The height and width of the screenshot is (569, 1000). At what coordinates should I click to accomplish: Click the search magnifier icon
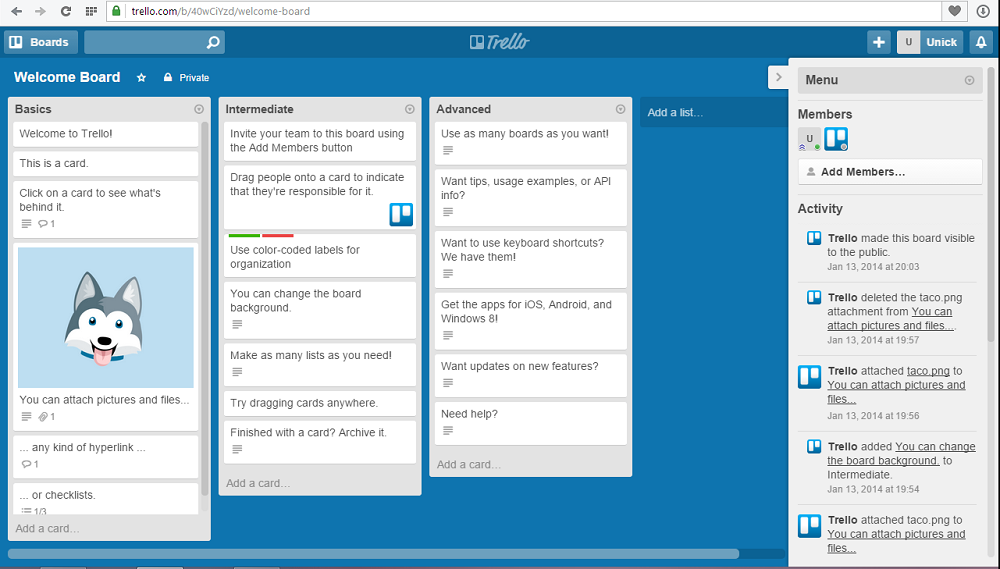pos(212,43)
